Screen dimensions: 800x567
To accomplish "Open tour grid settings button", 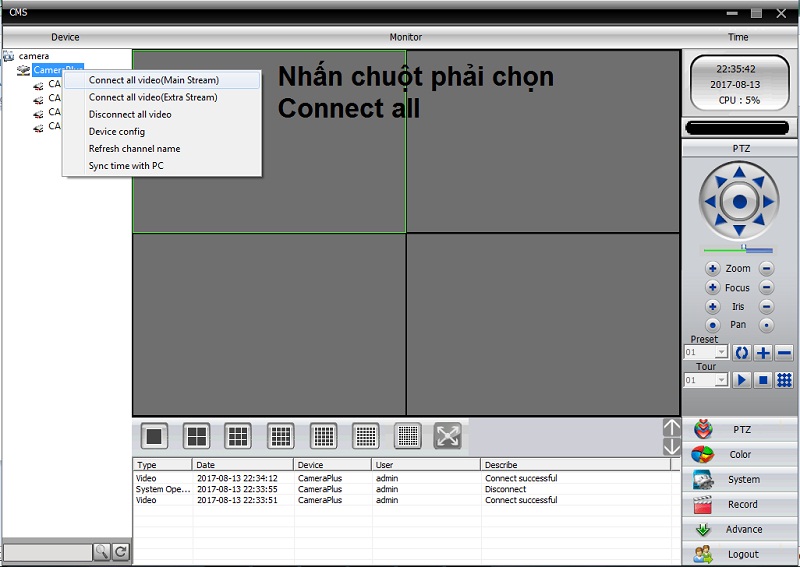I will (x=784, y=380).
